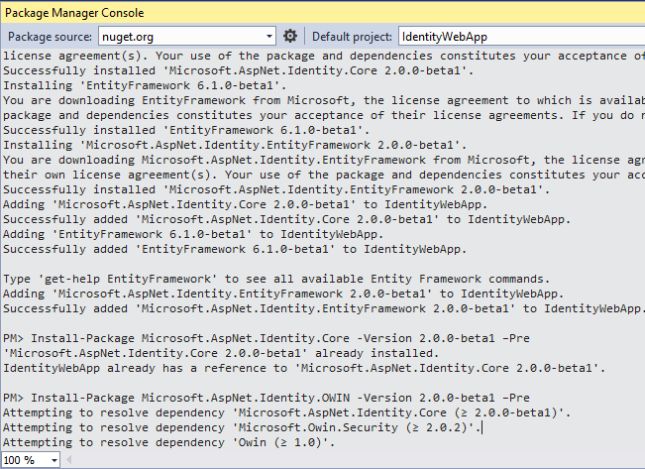
Task: Open the 100 % zoom level dropdown
Action: pos(54,460)
